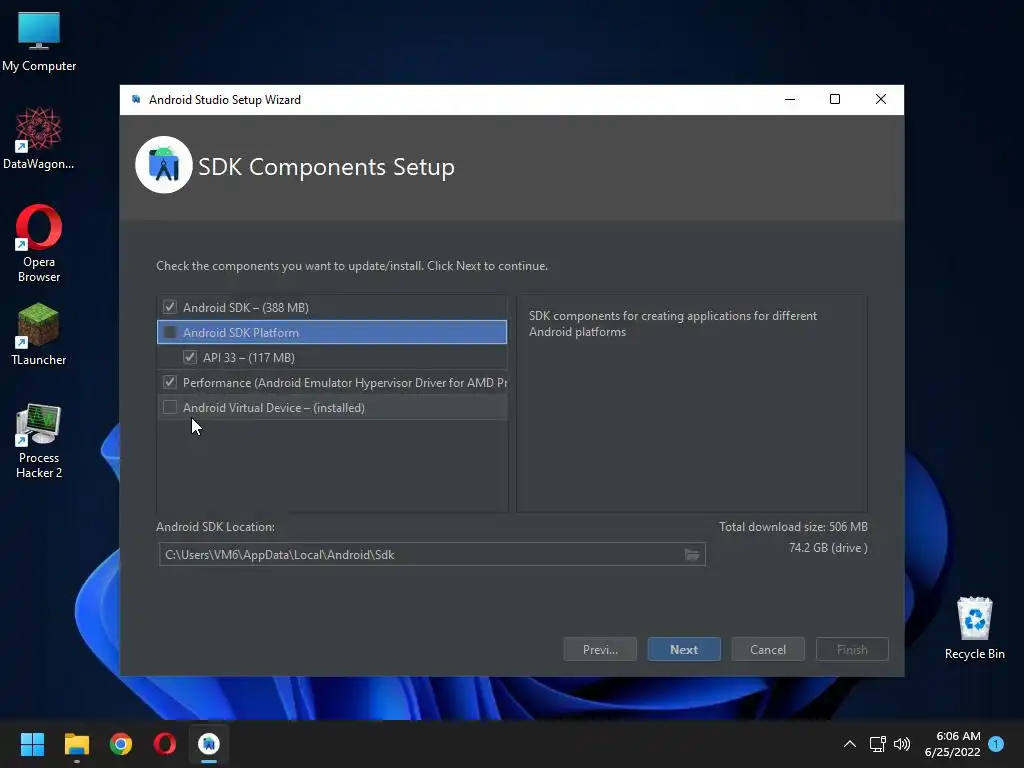Select the TLauncher desktop shortcut
Viewport: 1024px width, 768px height.
pos(39,334)
